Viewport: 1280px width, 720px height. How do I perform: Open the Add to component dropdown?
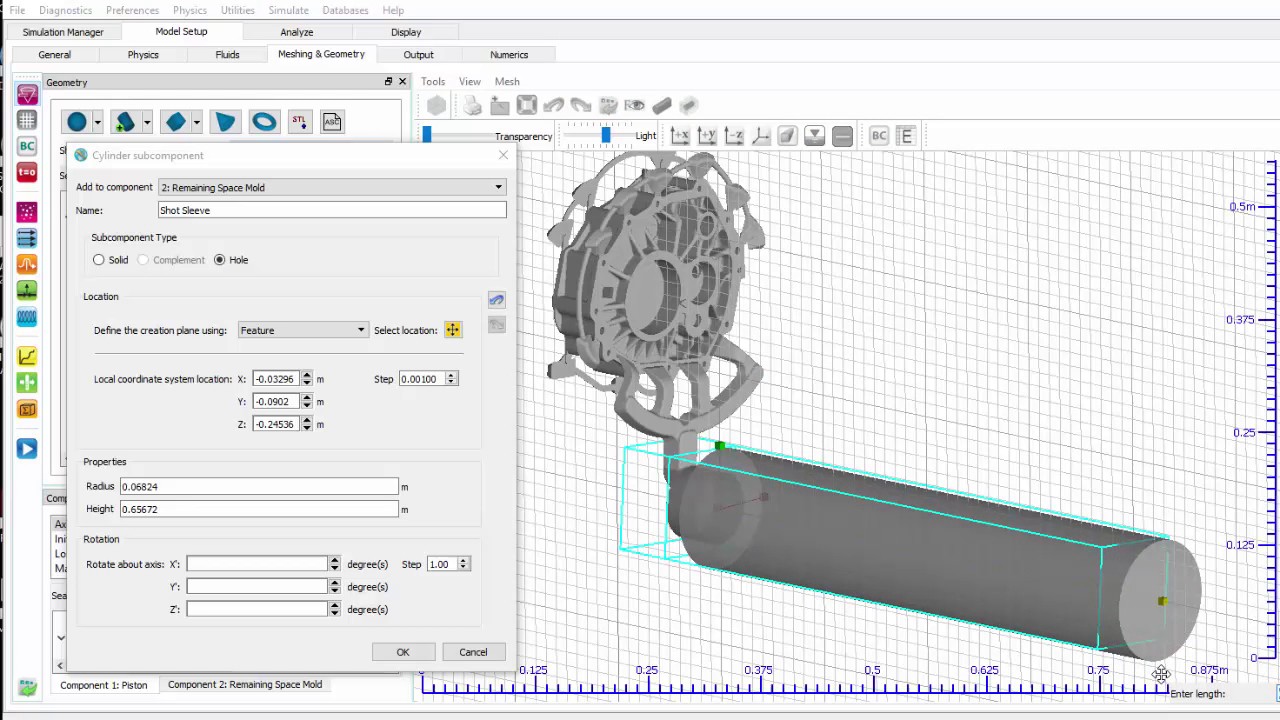click(x=333, y=187)
